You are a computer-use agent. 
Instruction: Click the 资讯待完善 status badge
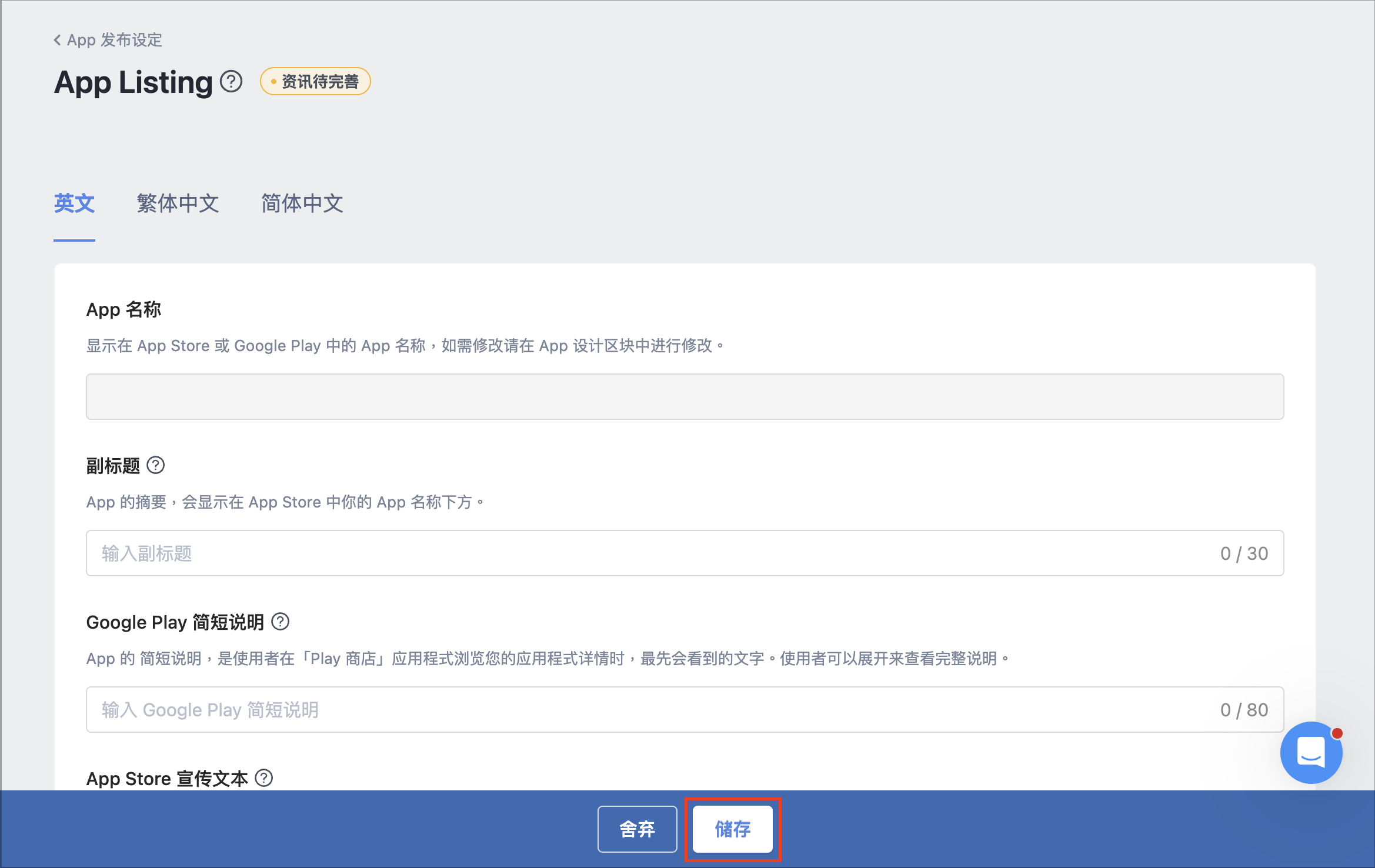(x=315, y=82)
